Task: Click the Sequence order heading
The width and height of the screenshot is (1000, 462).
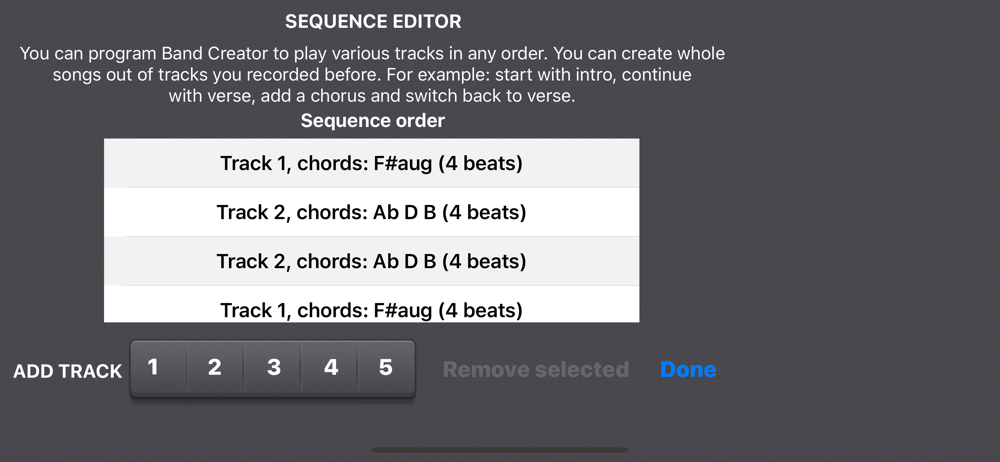Action: 373,121
